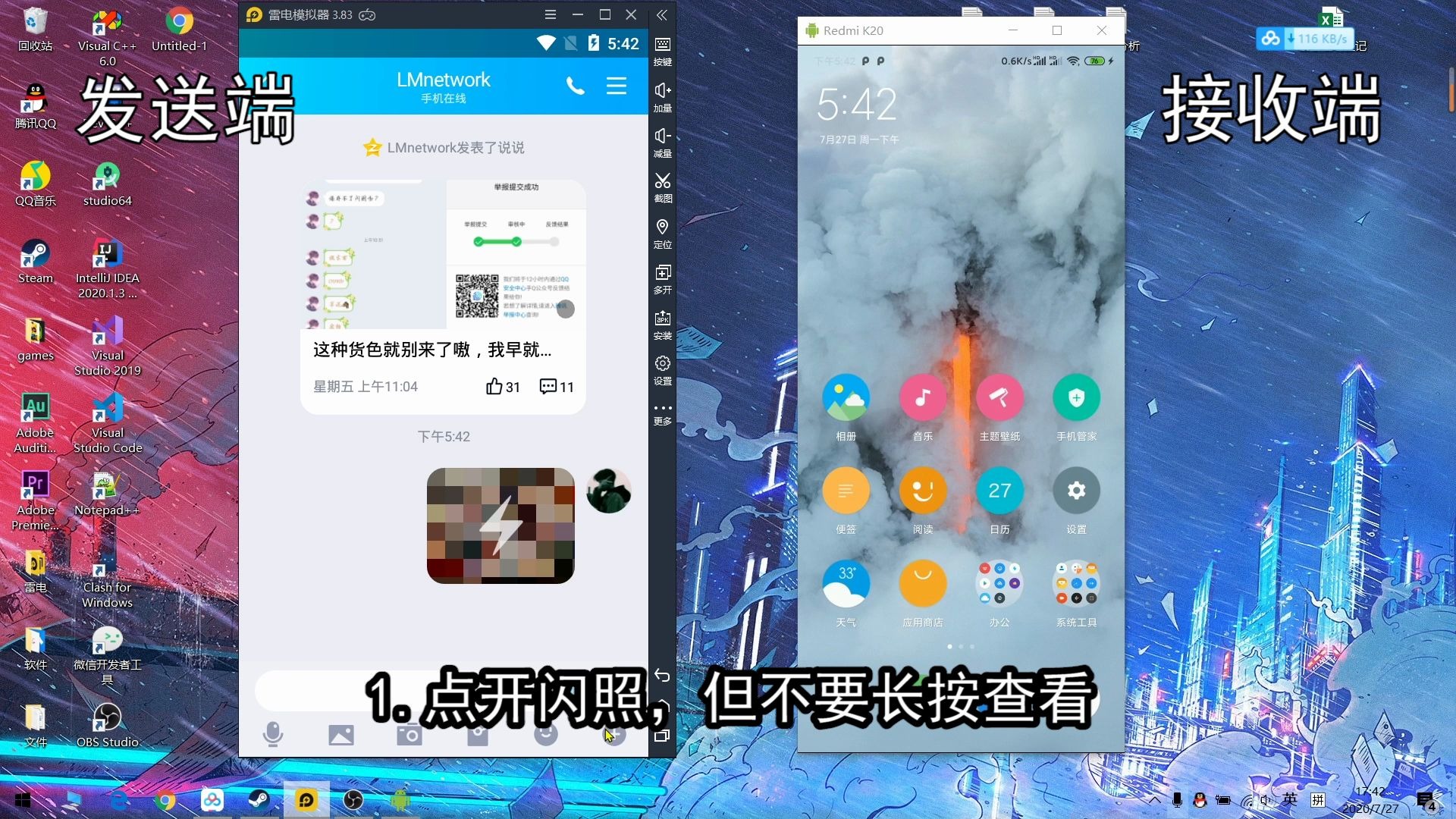The height and width of the screenshot is (819, 1456).
Task: Click send button in WeChat chat
Action: pyautogui.click(x=614, y=733)
